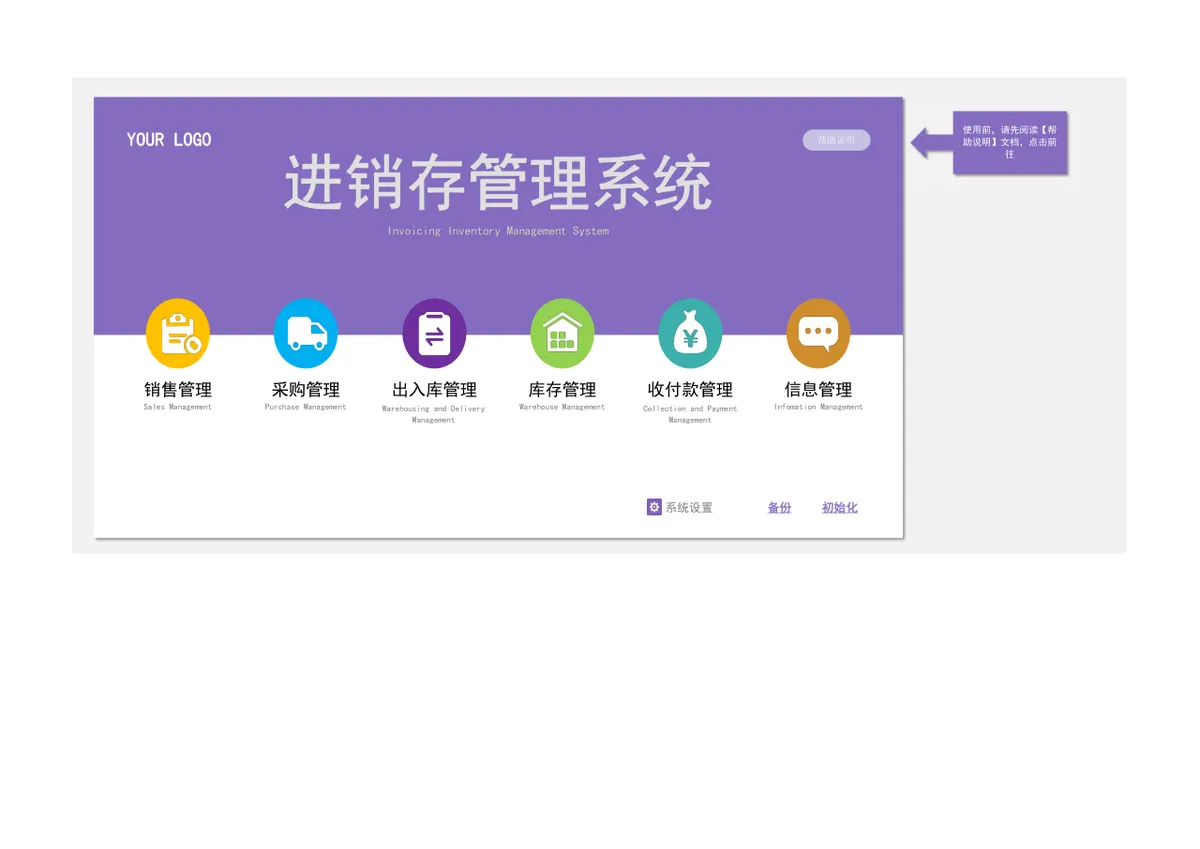Viewport: 1200px width, 849px height.
Task: Click the Purchase Management English caption
Action: 306,407
